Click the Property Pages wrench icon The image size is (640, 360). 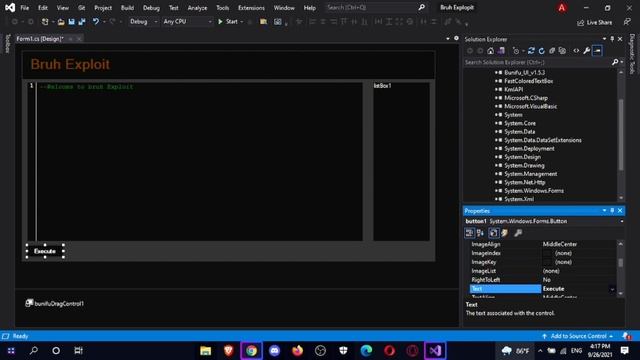[518, 233]
